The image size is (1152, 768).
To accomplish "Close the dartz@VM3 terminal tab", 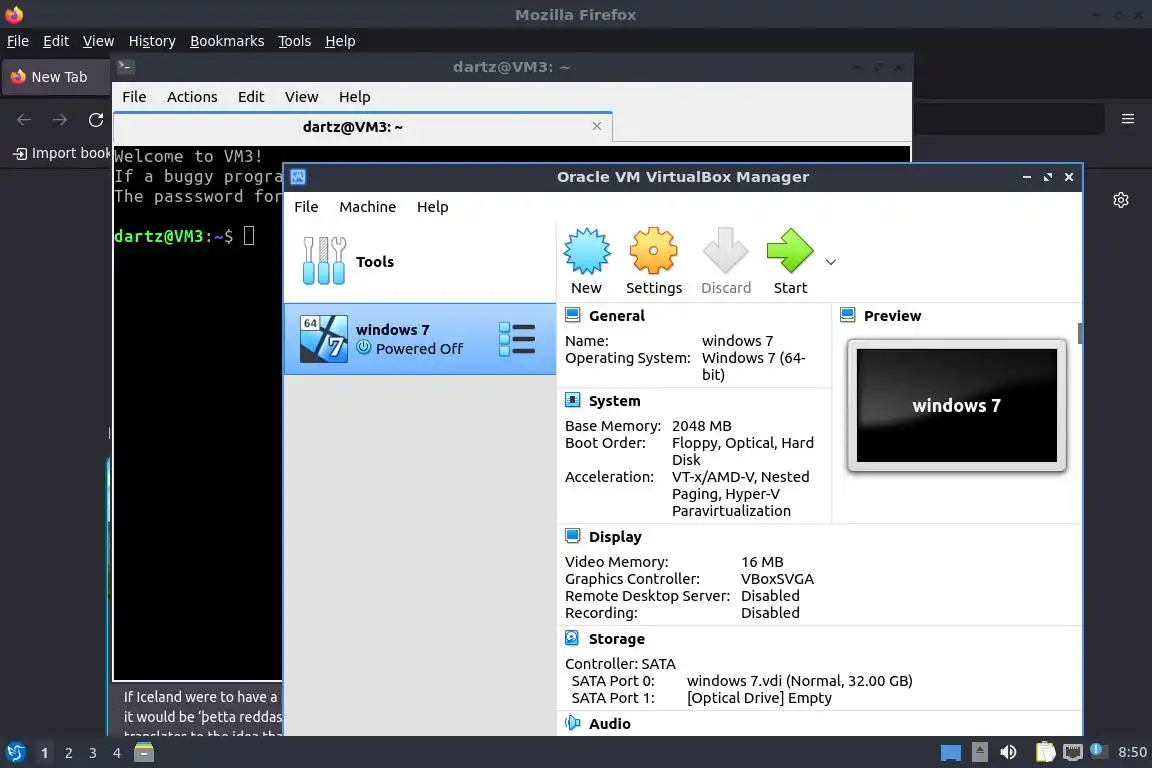I will coord(597,126).
